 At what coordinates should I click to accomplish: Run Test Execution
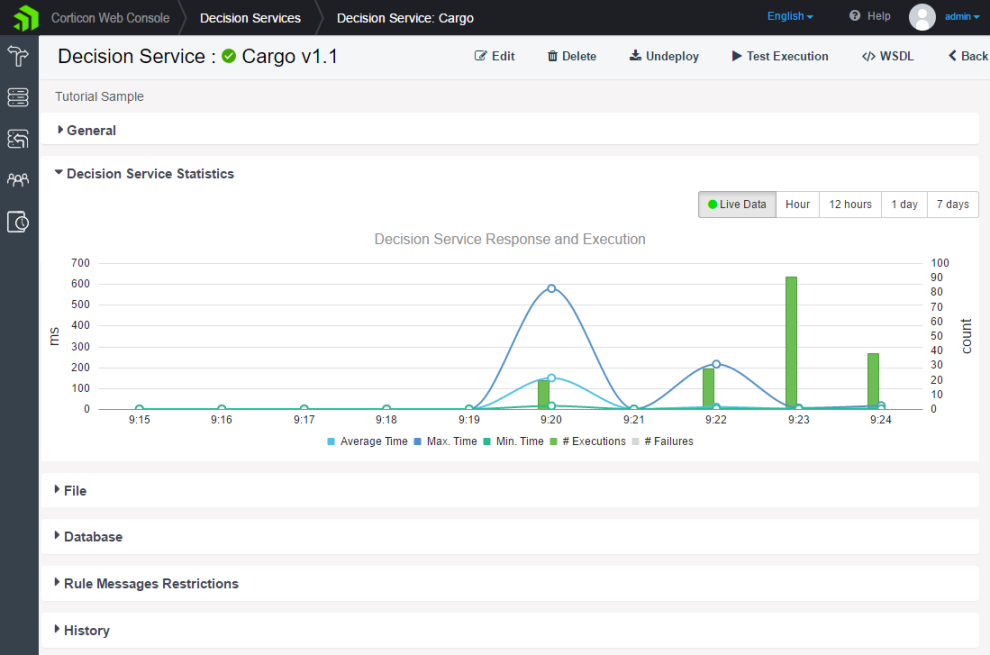[780, 56]
